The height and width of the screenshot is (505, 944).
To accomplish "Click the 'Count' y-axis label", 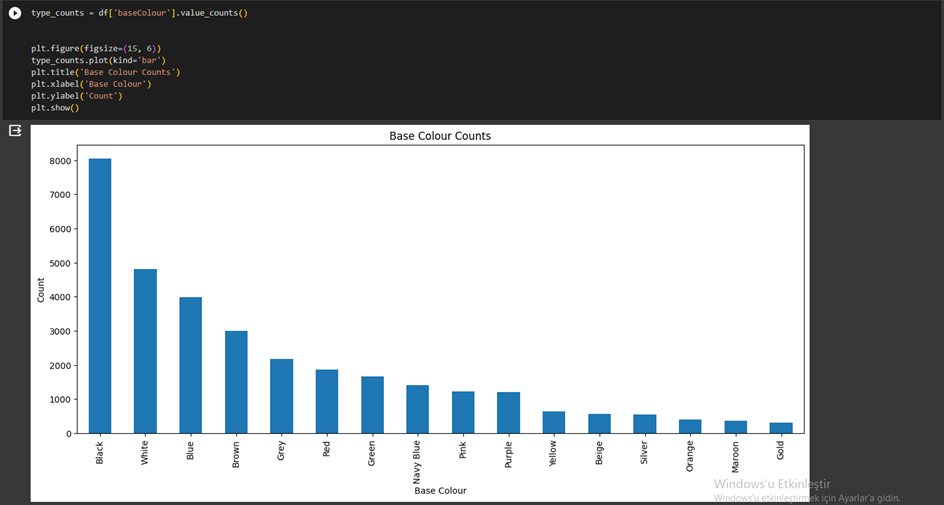I will pyautogui.click(x=42, y=290).
